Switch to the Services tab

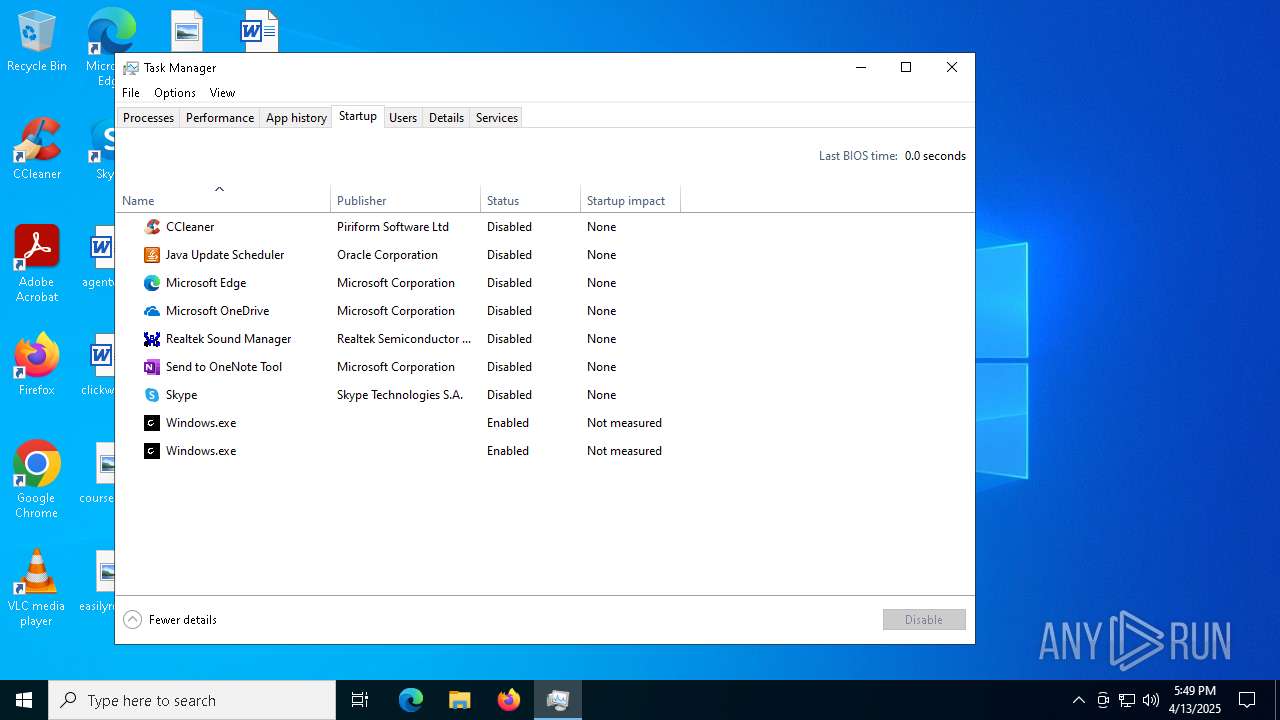497,118
